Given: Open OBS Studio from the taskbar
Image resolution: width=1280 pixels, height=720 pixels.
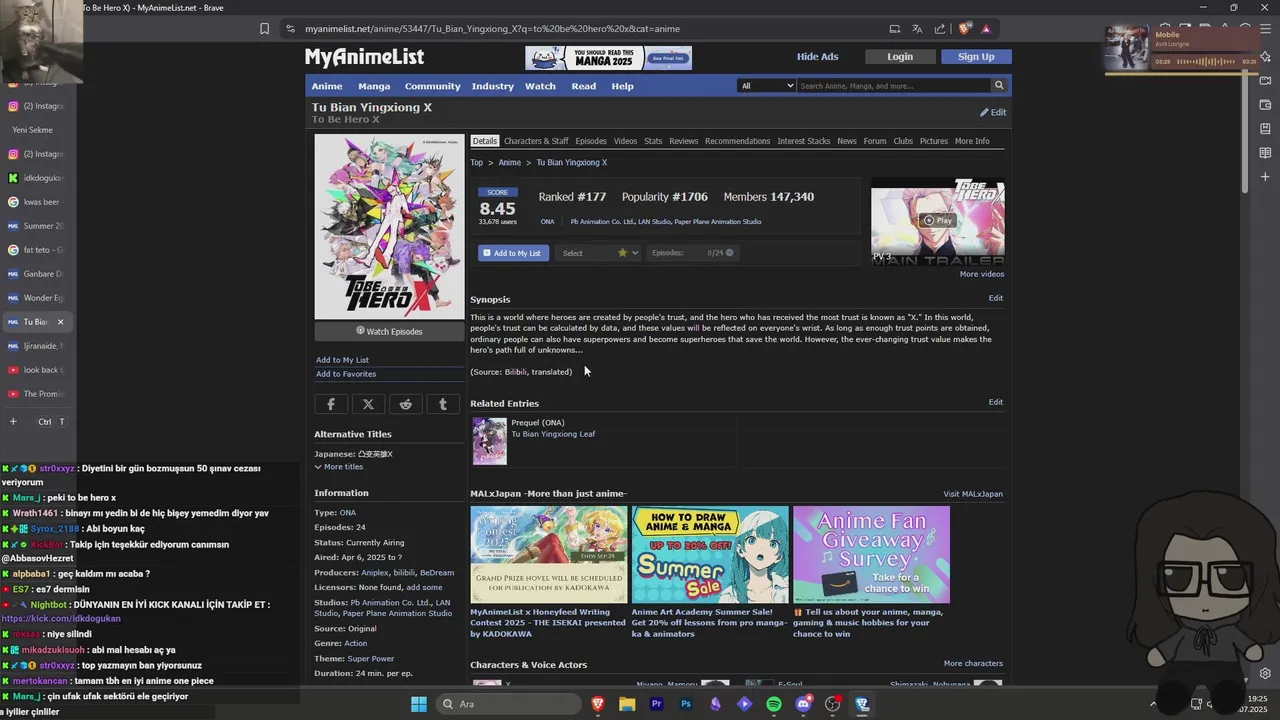Looking at the screenshot, I should 832,704.
